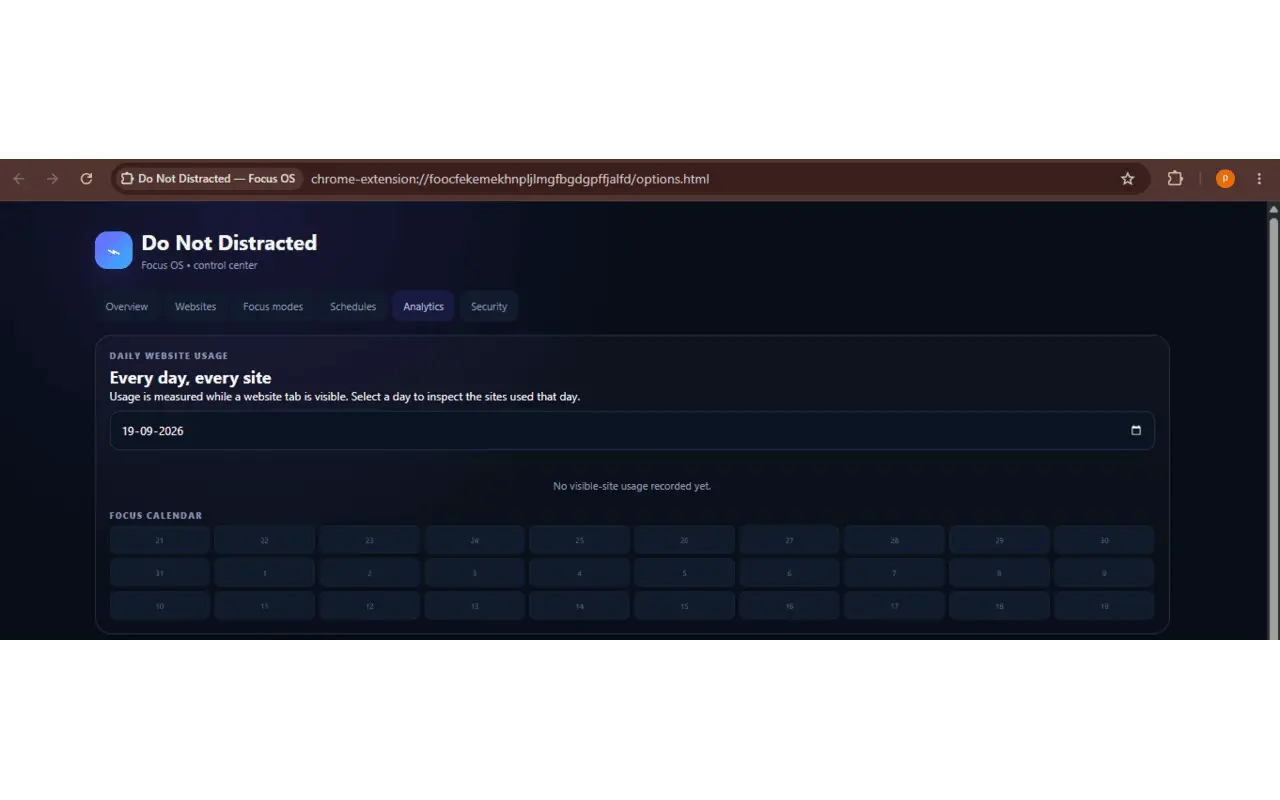This screenshot has height=800, width=1280.
Task: Pick day 1 in the focus calendar
Action: (x=265, y=573)
